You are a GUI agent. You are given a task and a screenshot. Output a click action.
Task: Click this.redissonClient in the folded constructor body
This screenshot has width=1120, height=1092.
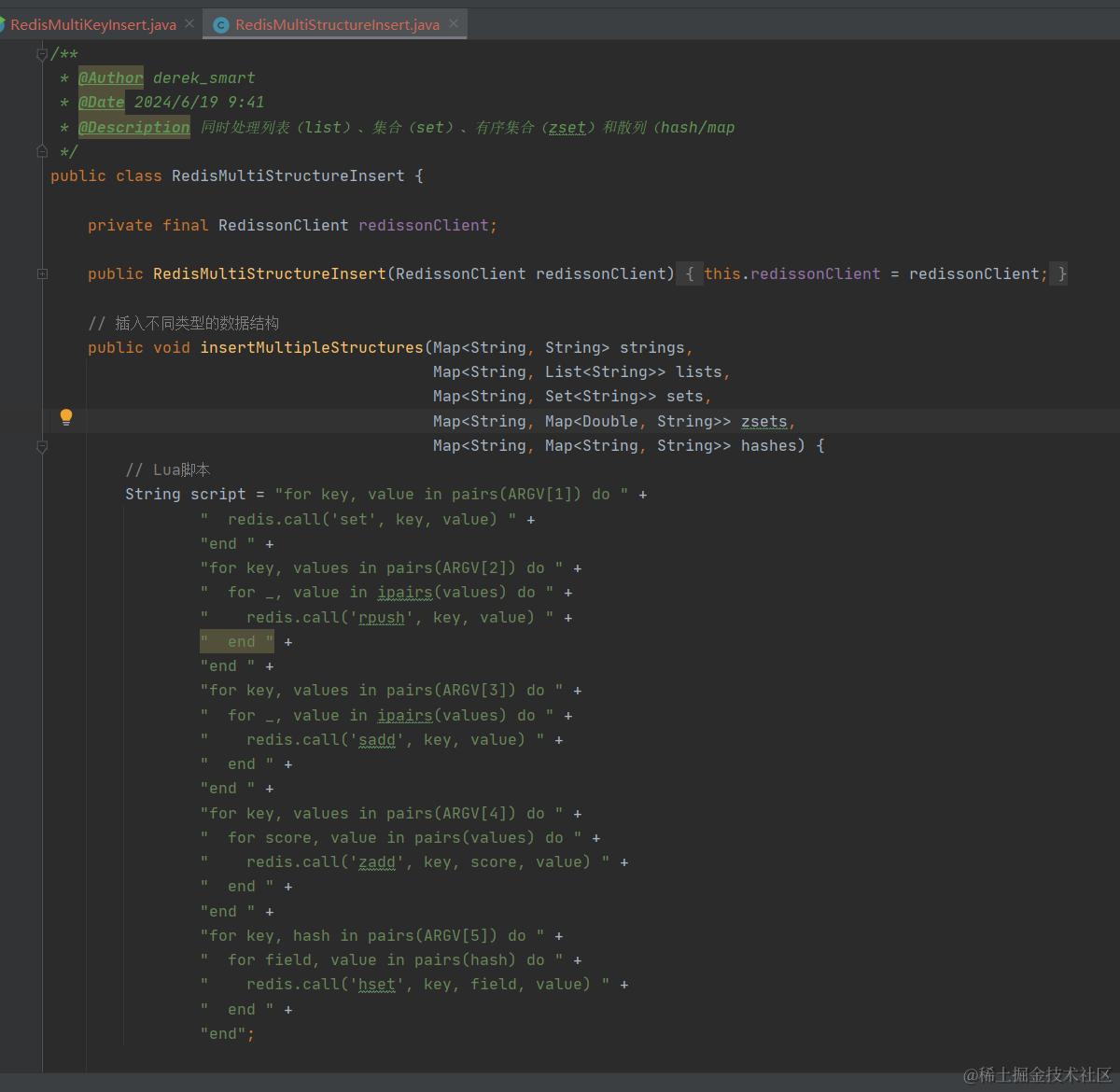[792, 273]
